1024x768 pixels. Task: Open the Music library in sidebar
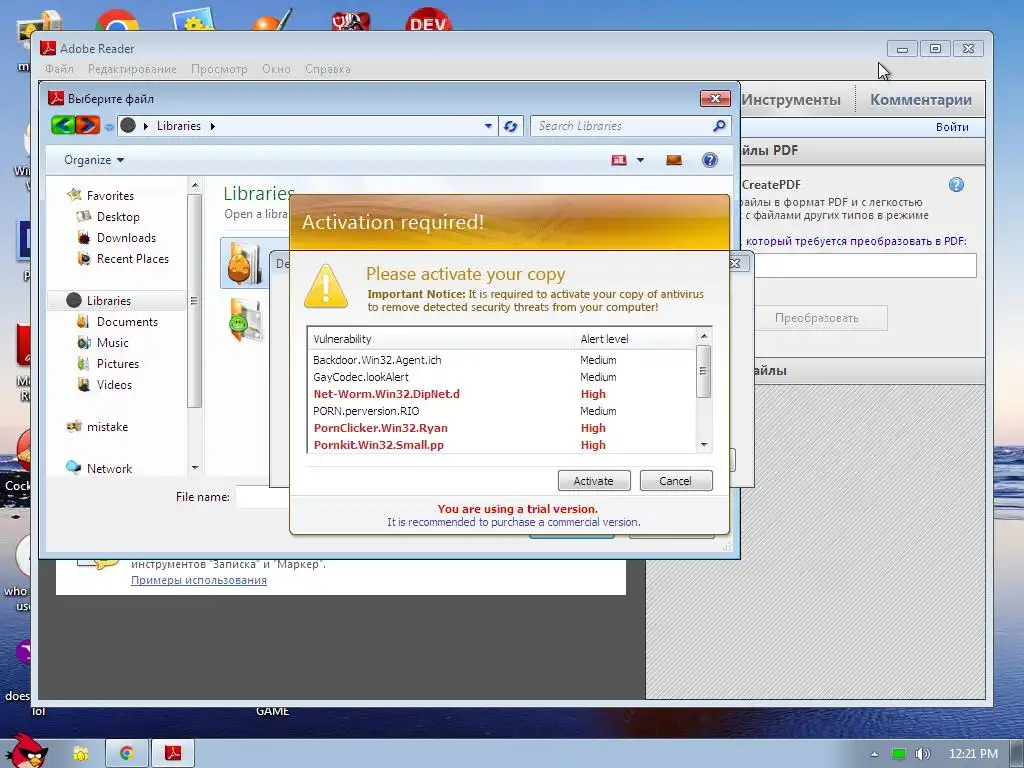(112, 343)
